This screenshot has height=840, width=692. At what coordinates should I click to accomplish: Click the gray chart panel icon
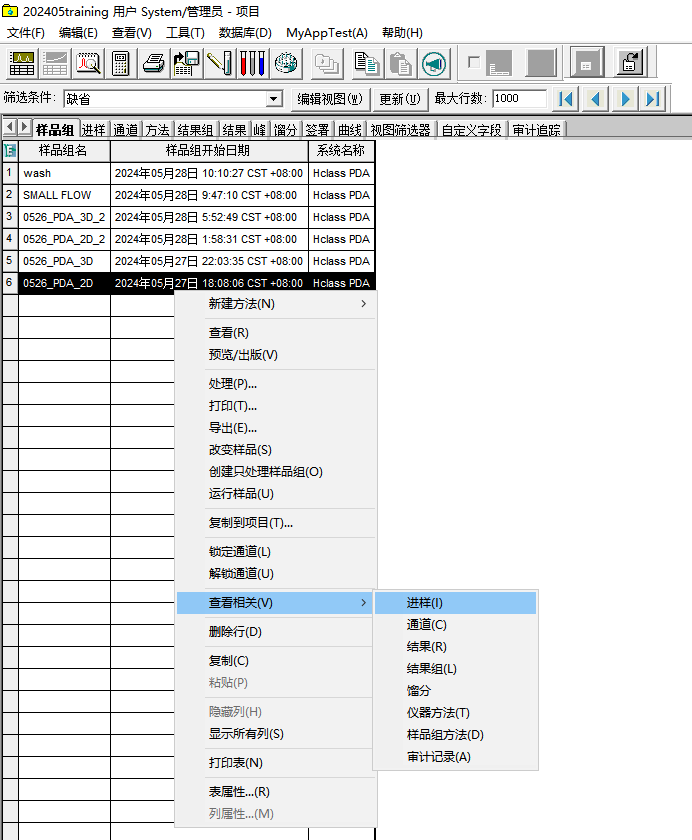click(x=499, y=63)
